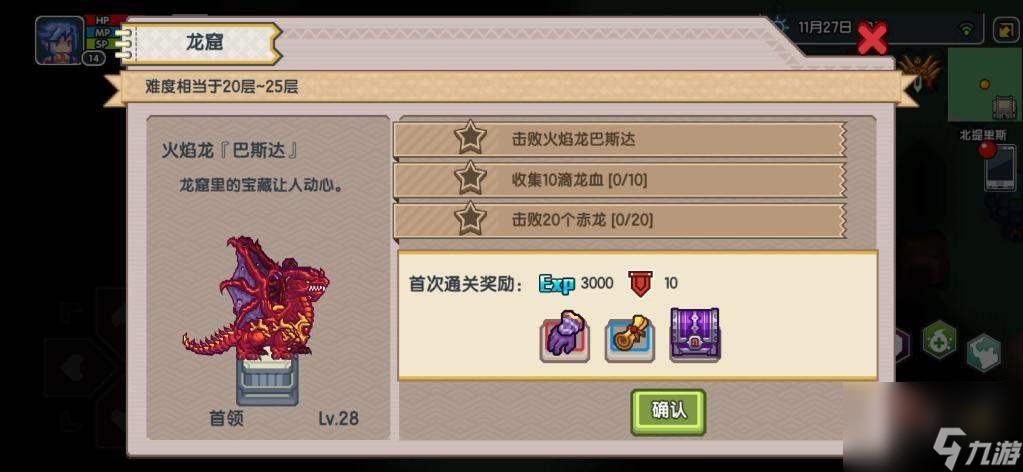This screenshot has width=1023, height=472.
Task: Select the scroll reward icon
Action: 630,339
